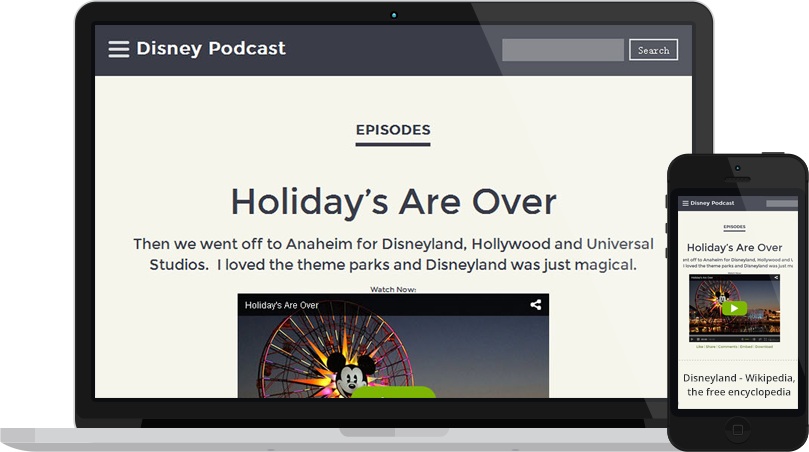Tap the Disney Podcast title on the phone
This screenshot has height=452, width=809.
point(712,203)
